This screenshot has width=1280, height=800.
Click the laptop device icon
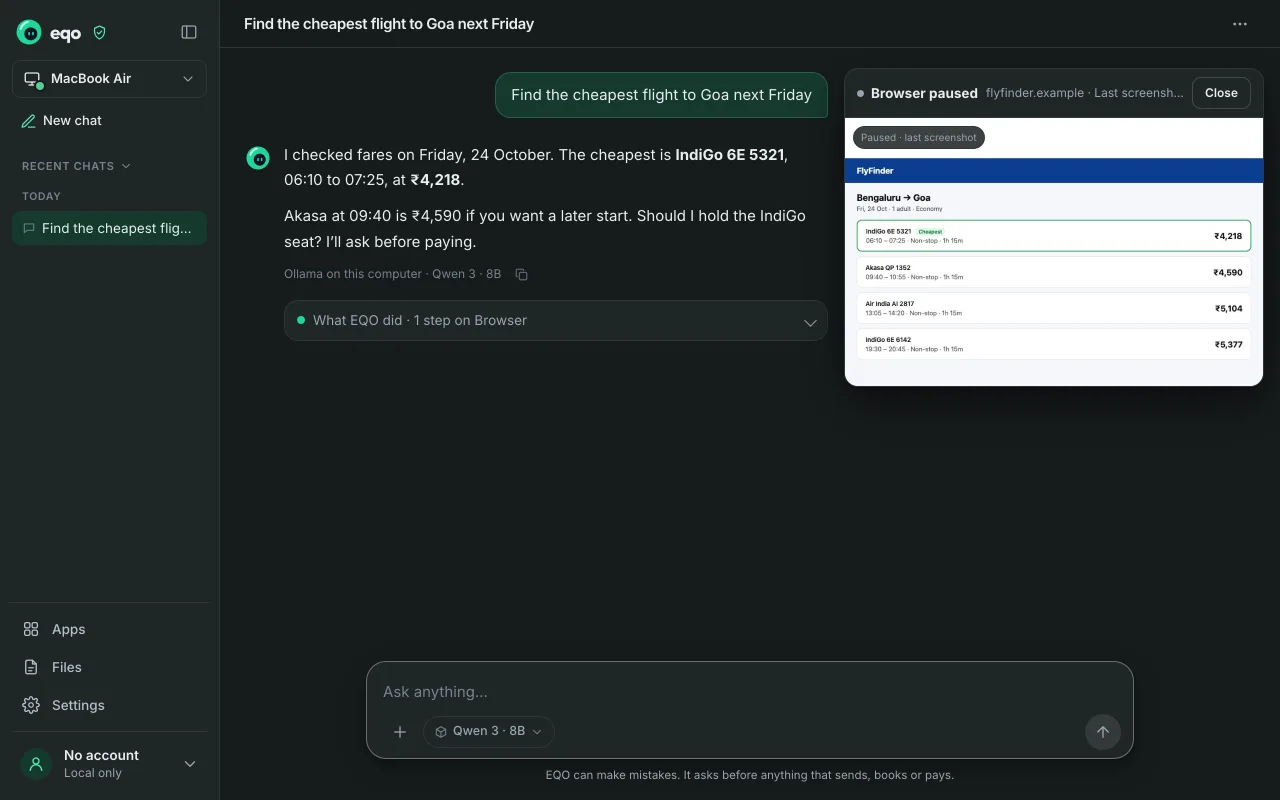[33, 79]
